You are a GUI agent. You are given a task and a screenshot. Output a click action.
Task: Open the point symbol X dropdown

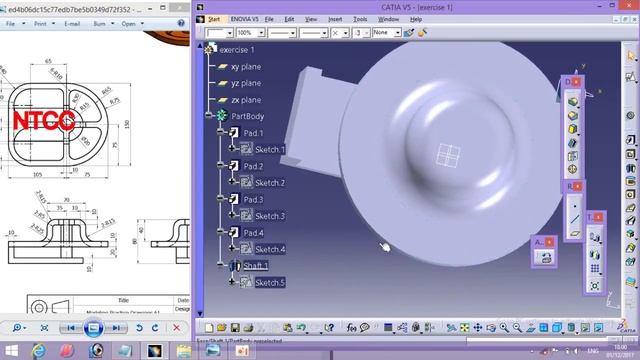point(346,33)
